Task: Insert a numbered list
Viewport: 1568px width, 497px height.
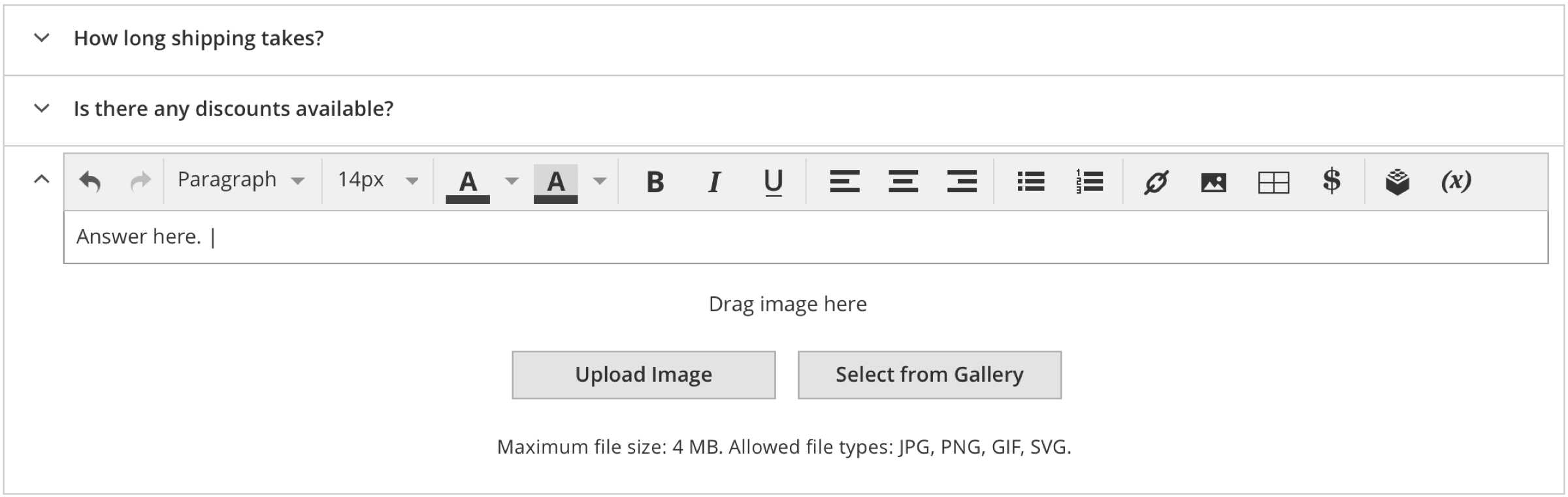Action: [1089, 181]
